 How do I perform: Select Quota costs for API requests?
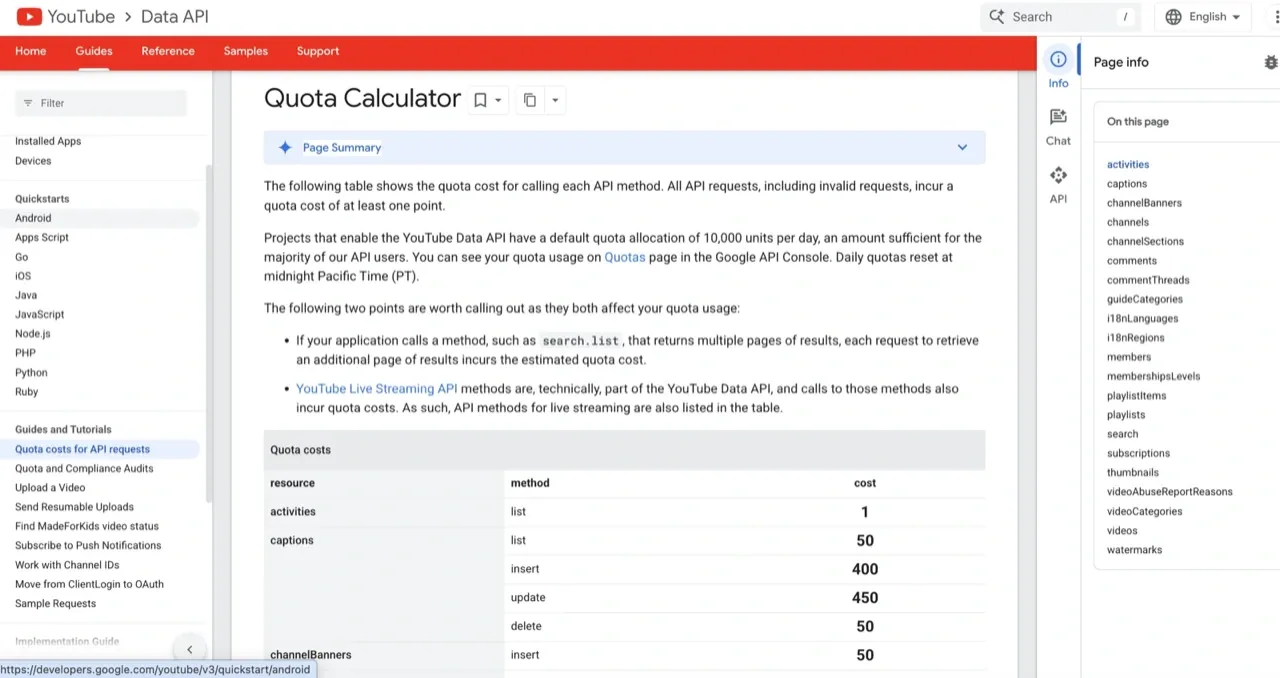point(82,449)
